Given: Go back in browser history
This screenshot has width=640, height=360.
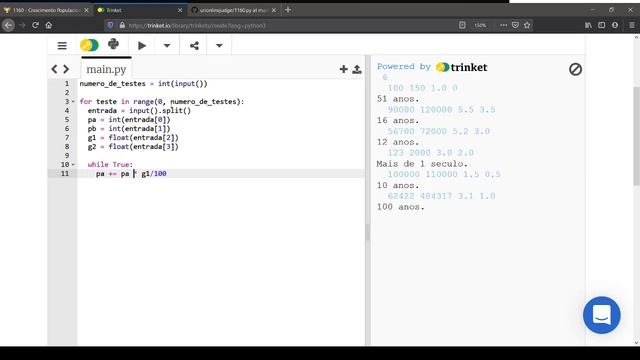Looking at the screenshot, I should [9, 25].
